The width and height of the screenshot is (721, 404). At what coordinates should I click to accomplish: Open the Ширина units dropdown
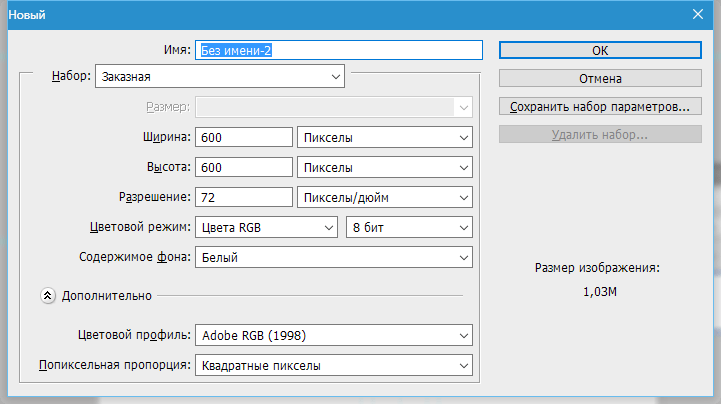tap(385, 137)
